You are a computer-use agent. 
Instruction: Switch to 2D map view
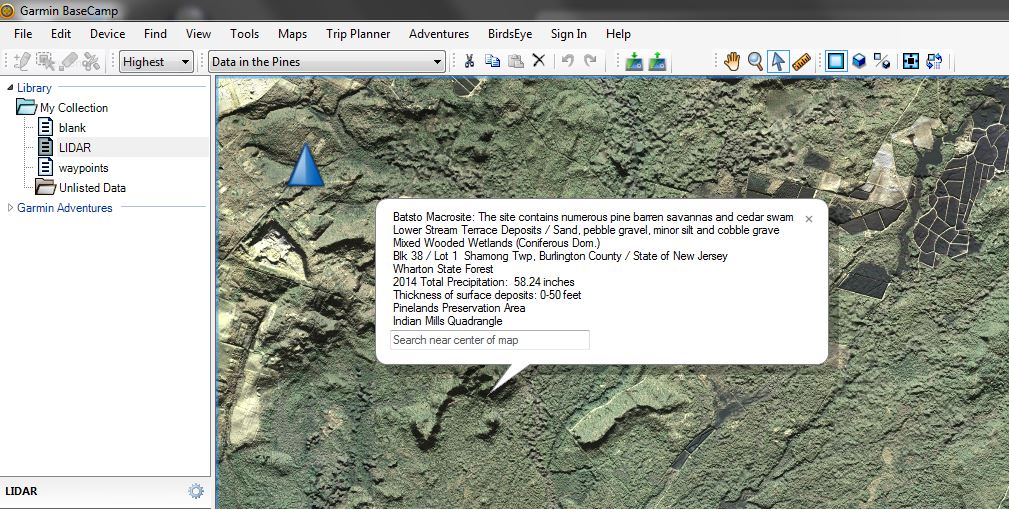tap(835, 61)
